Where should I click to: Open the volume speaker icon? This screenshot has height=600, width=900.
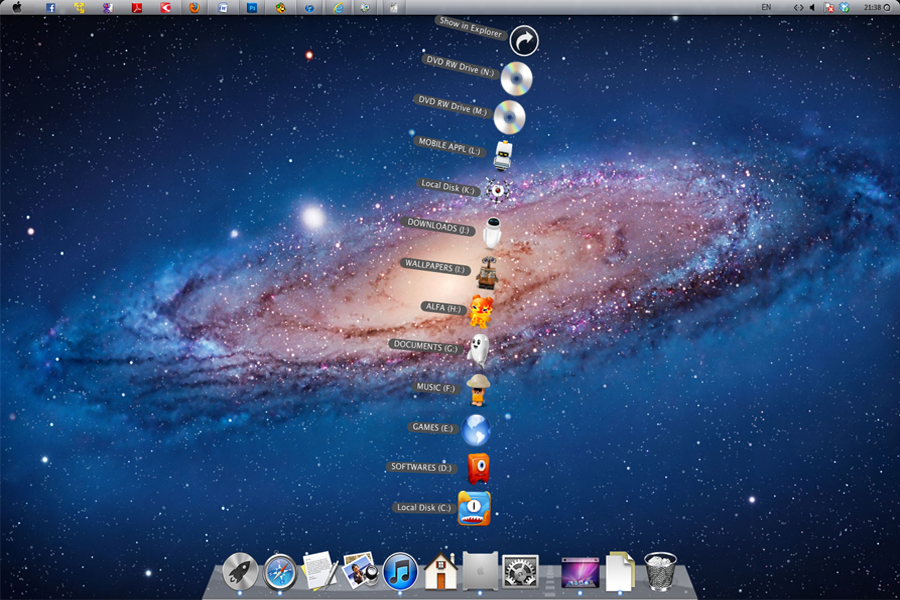tap(812, 7)
